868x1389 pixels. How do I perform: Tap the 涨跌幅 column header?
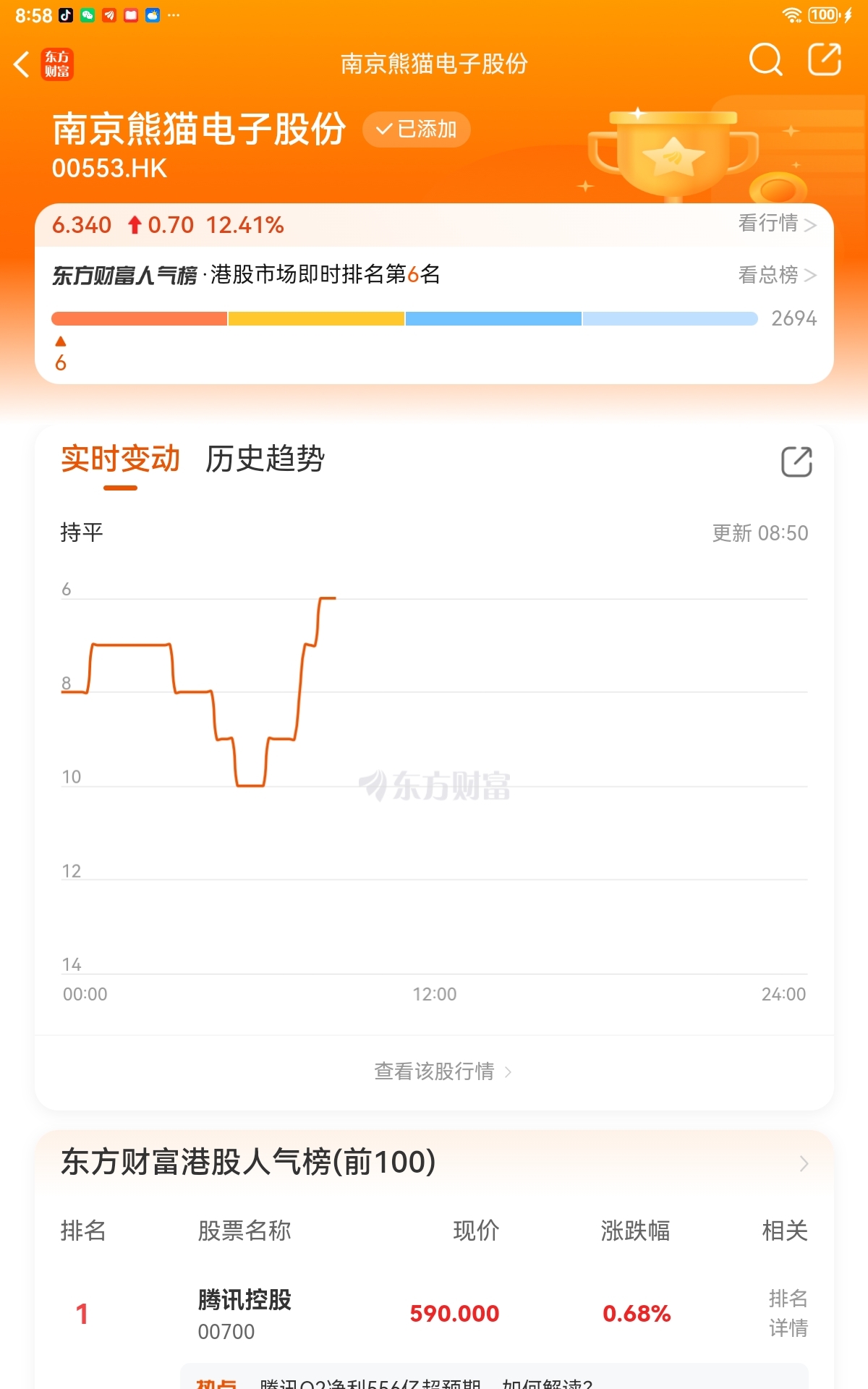click(x=635, y=1230)
